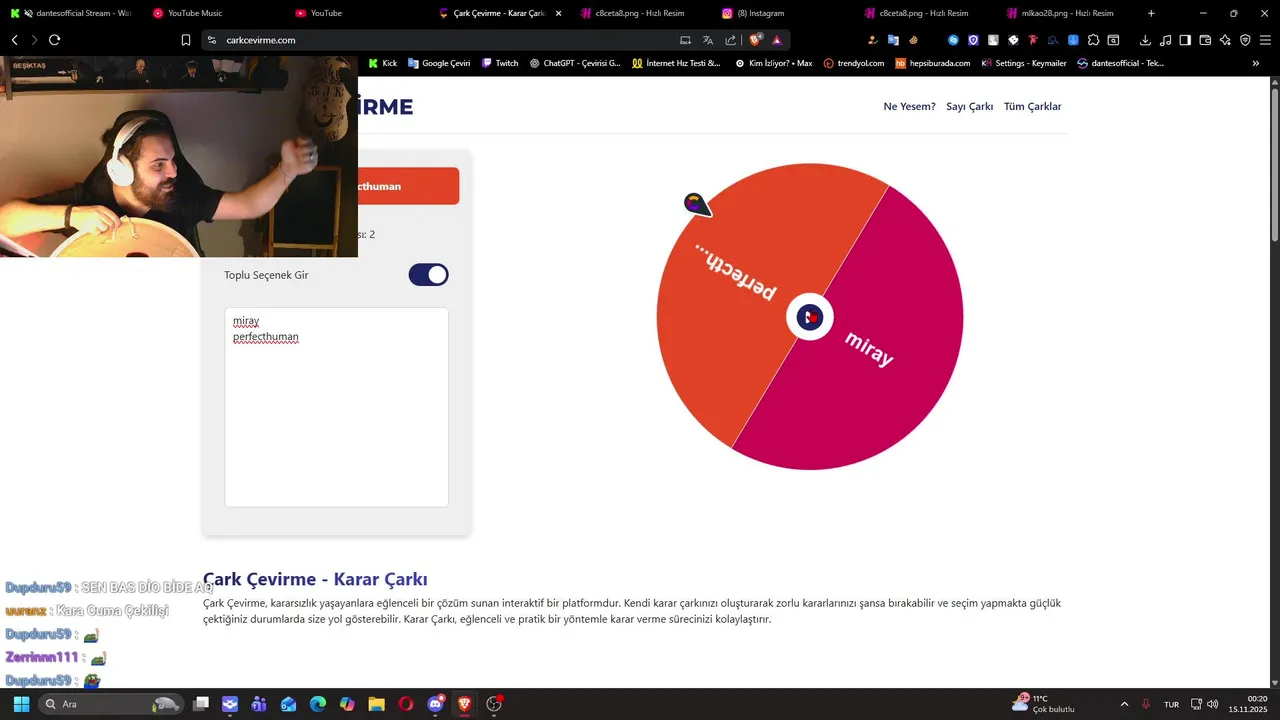Image resolution: width=1280 pixels, height=720 pixels.
Task: Open the media control music-note icon
Action: 1165,40
